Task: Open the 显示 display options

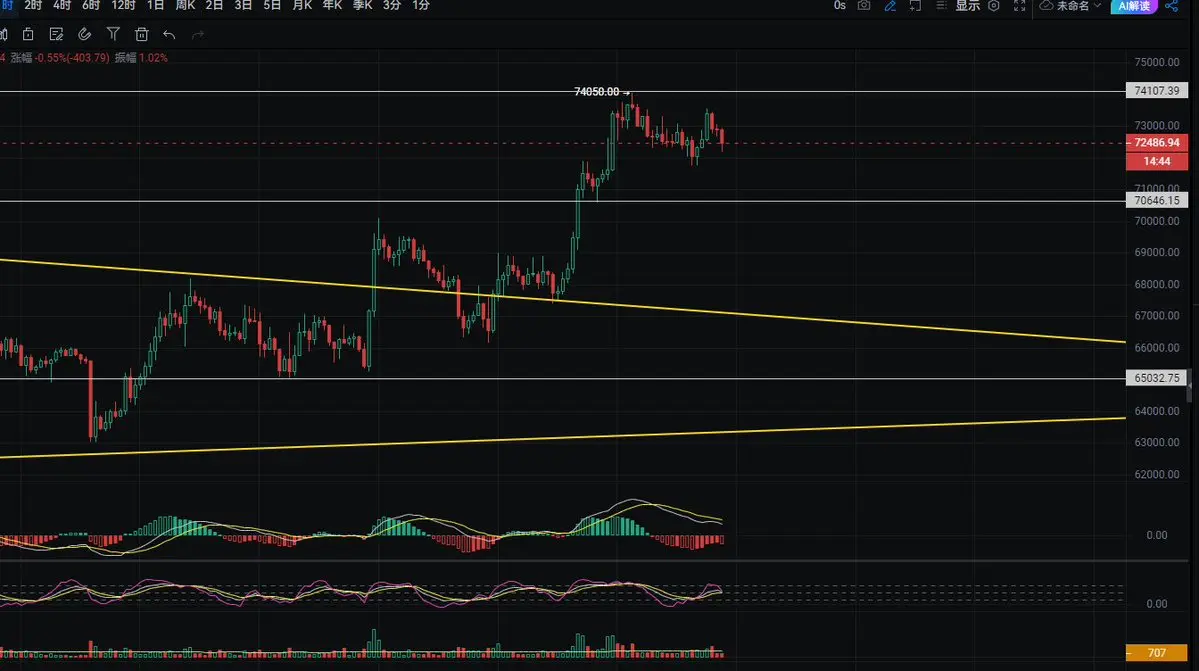Action: coord(967,5)
